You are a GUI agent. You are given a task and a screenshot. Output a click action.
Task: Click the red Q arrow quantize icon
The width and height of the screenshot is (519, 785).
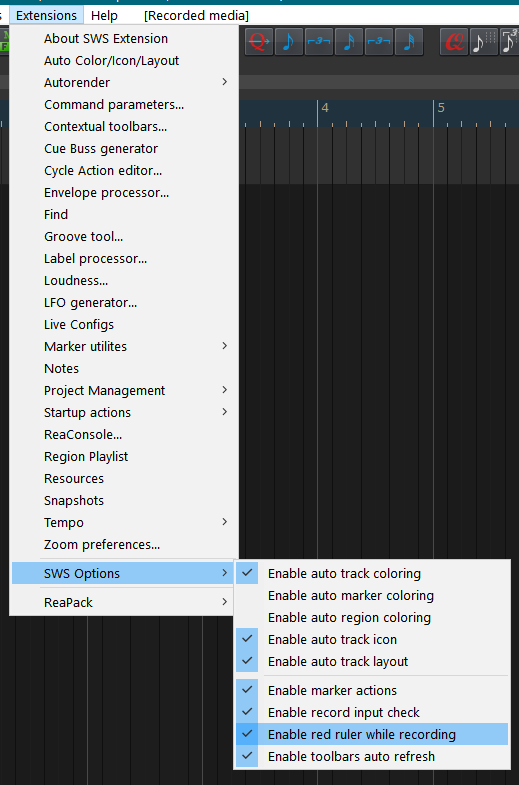coord(259,42)
